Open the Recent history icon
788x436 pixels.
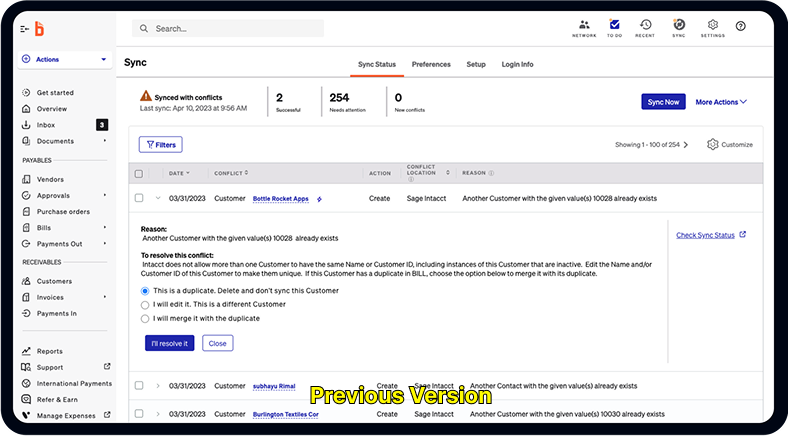(x=645, y=29)
